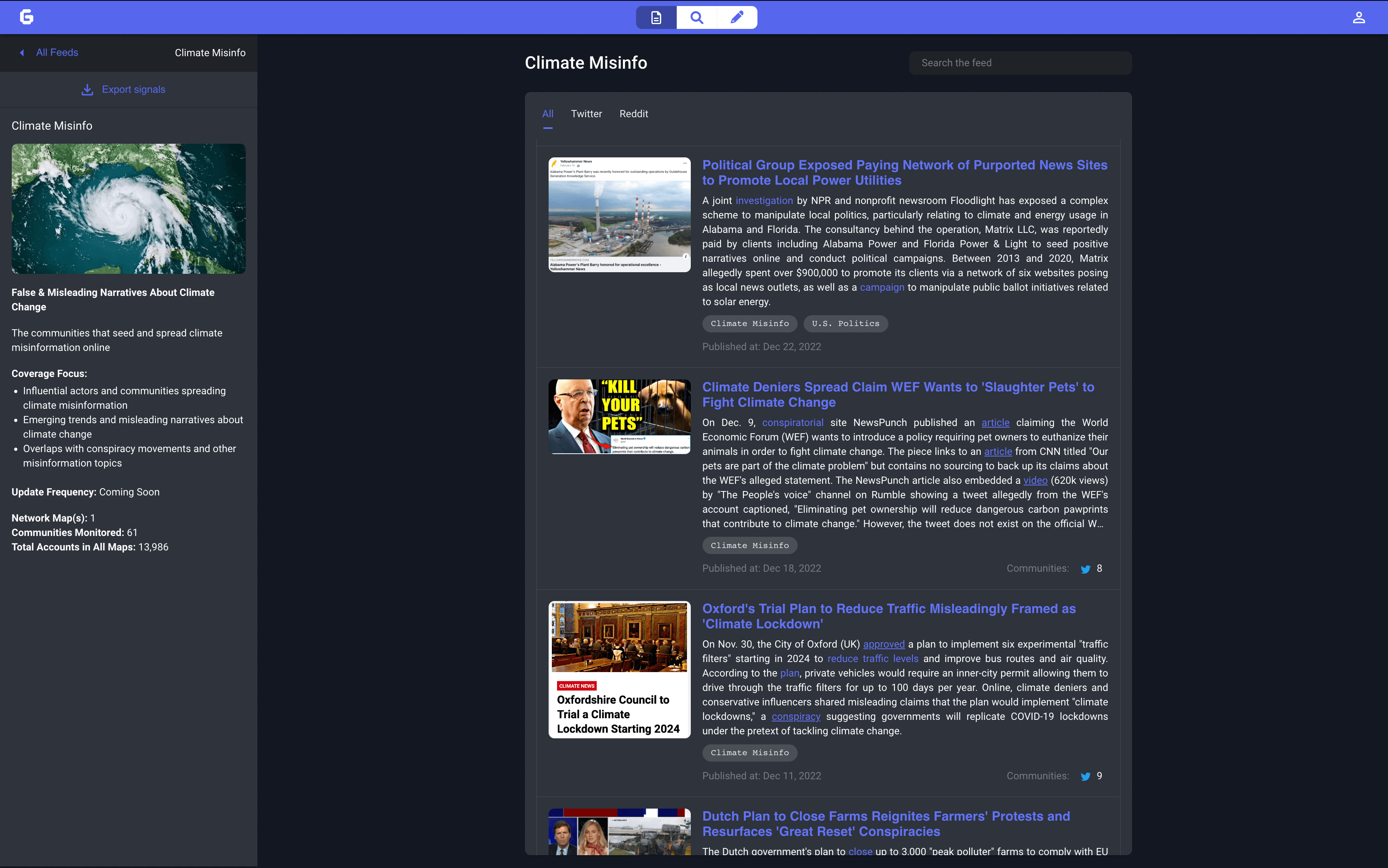Go back to All Feeds
The height and width of the screenshot is (868, 1388).
point(57,53)
